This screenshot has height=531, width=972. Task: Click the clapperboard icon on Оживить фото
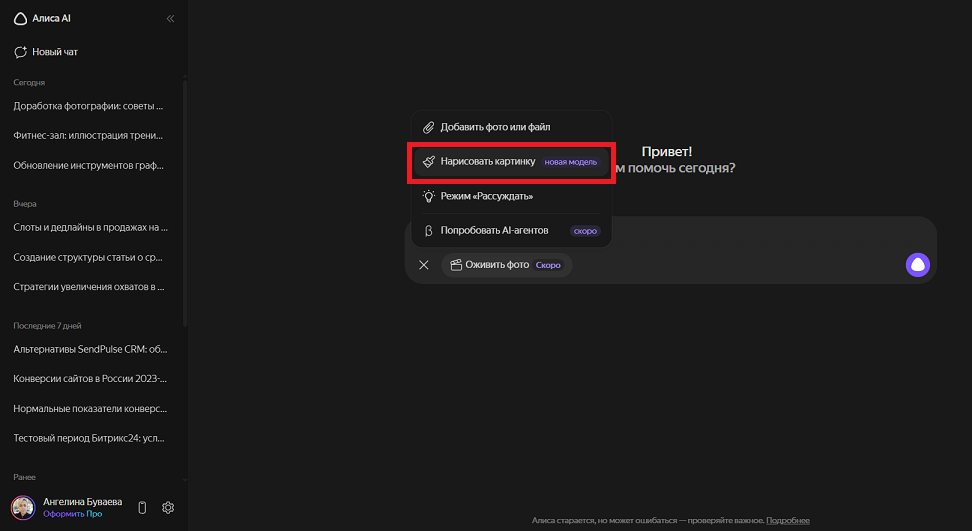[x=456, y=265]
